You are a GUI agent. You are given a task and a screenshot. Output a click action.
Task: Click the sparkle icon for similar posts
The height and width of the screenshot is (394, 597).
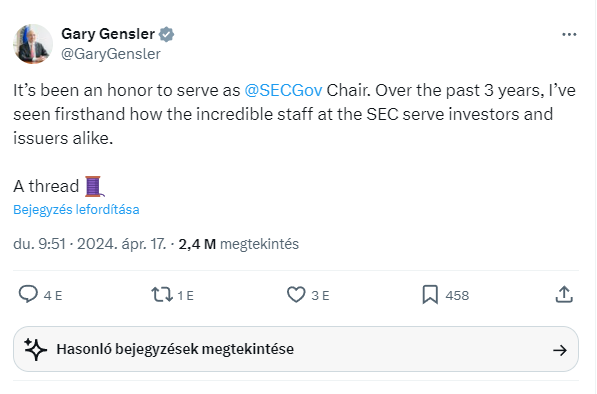click(35, 349)
